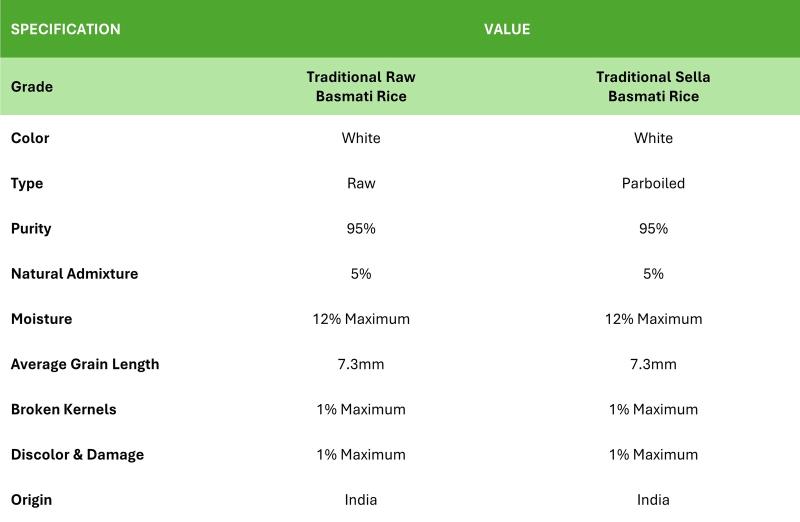
Task: Click Traditional Raw Basmati Rice heading
Action: coord(361,86)
